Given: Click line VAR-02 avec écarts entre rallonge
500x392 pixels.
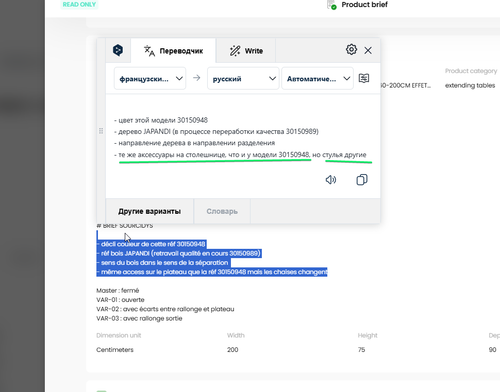Looking at the screenshot, I should pyautogui.click(x=165, y=309).
